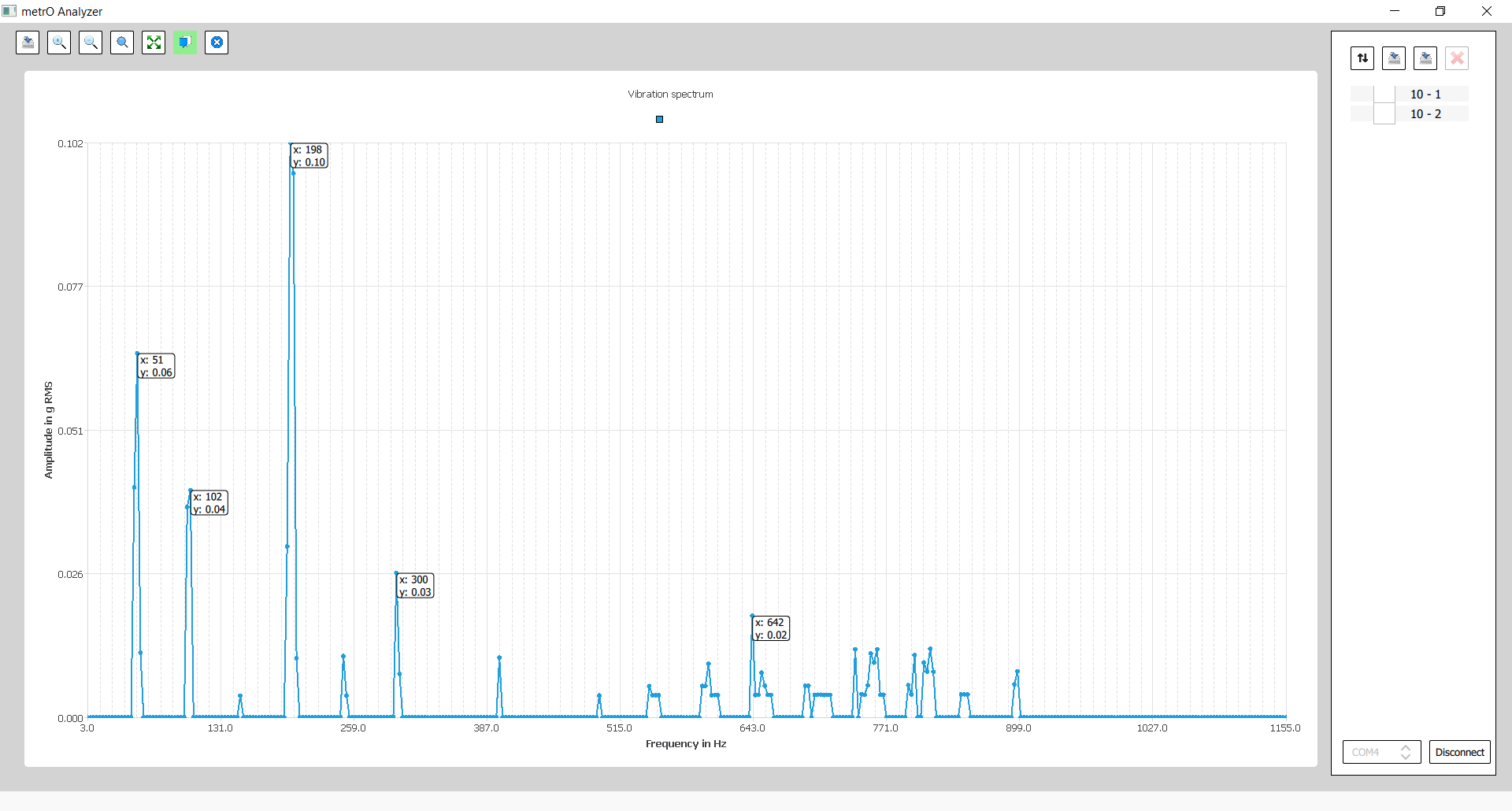Select the '10 - 1' list entry

point(1425,94)
